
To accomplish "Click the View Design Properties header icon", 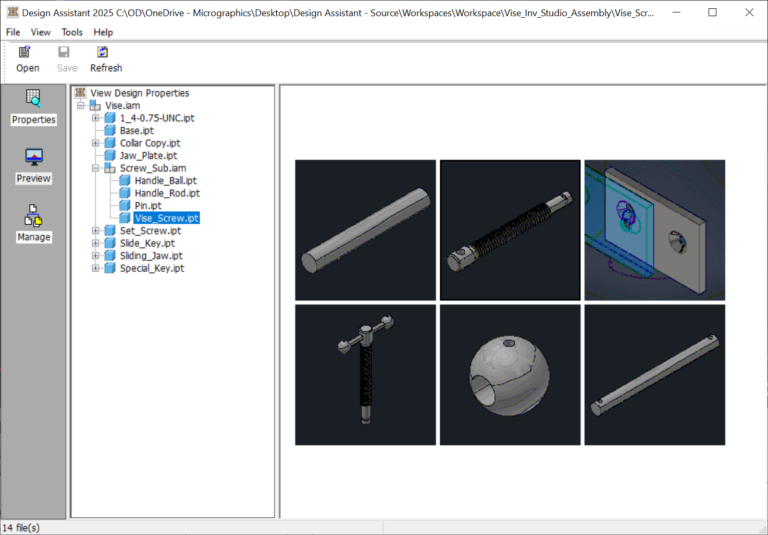I will (81, 93).
